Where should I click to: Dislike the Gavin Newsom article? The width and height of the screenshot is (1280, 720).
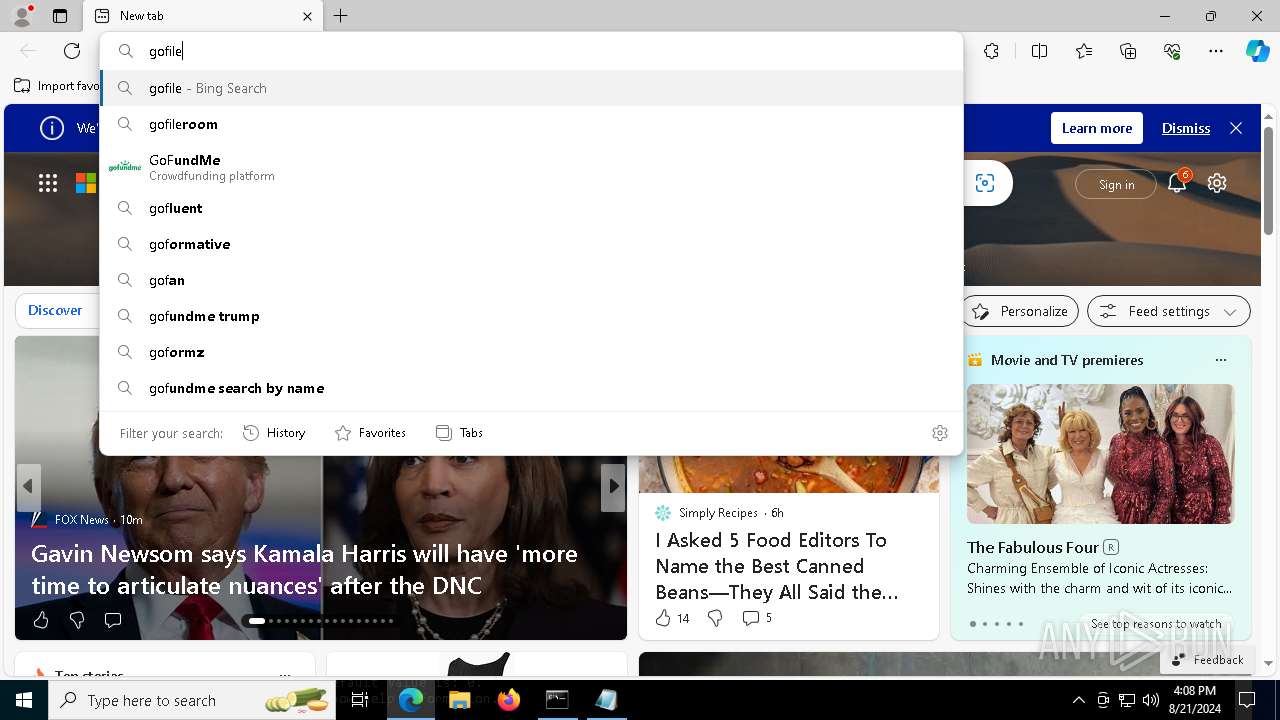point(77,620)
